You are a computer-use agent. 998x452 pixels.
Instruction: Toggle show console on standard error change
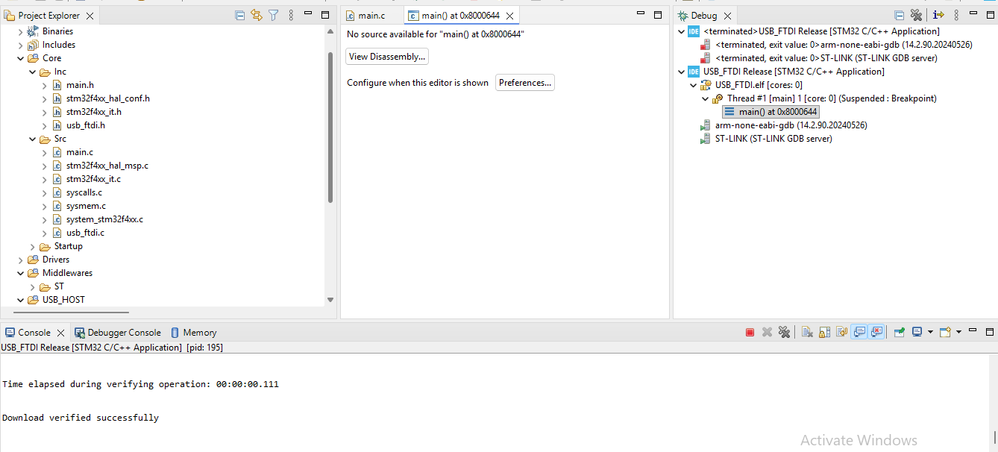click(876, 332)
